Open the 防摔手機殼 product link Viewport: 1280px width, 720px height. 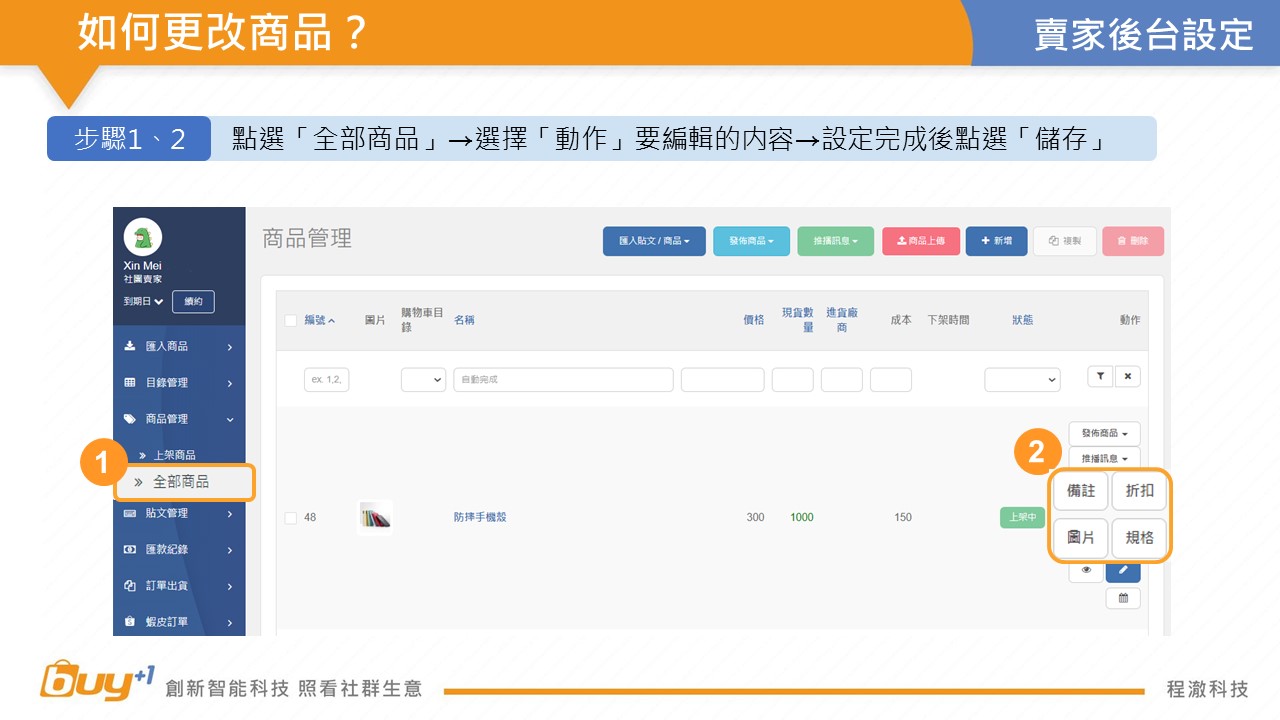pyautogui.click(x=480, y=518)
